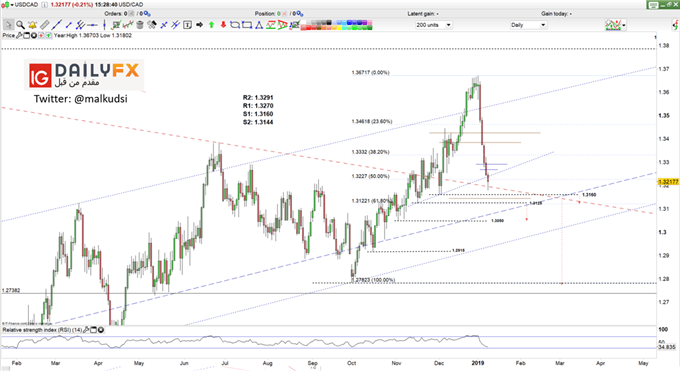Draw a rectangle shape
The image size is (680, 371).
pos(247,25)
